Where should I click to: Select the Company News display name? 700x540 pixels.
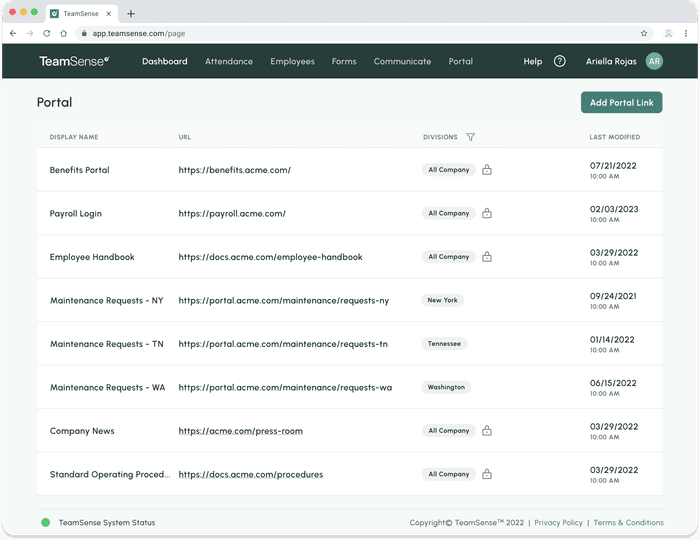(82, 431)
